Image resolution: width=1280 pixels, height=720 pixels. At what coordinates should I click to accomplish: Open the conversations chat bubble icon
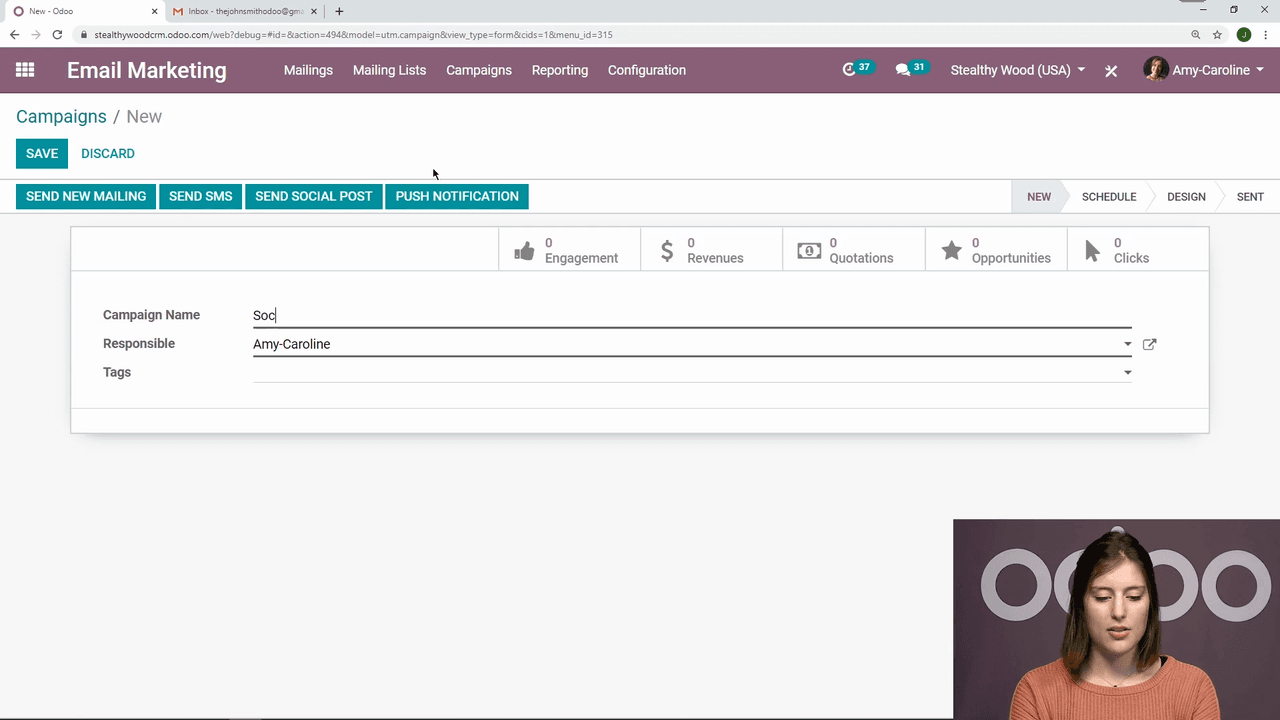click(x=903, y=70)
